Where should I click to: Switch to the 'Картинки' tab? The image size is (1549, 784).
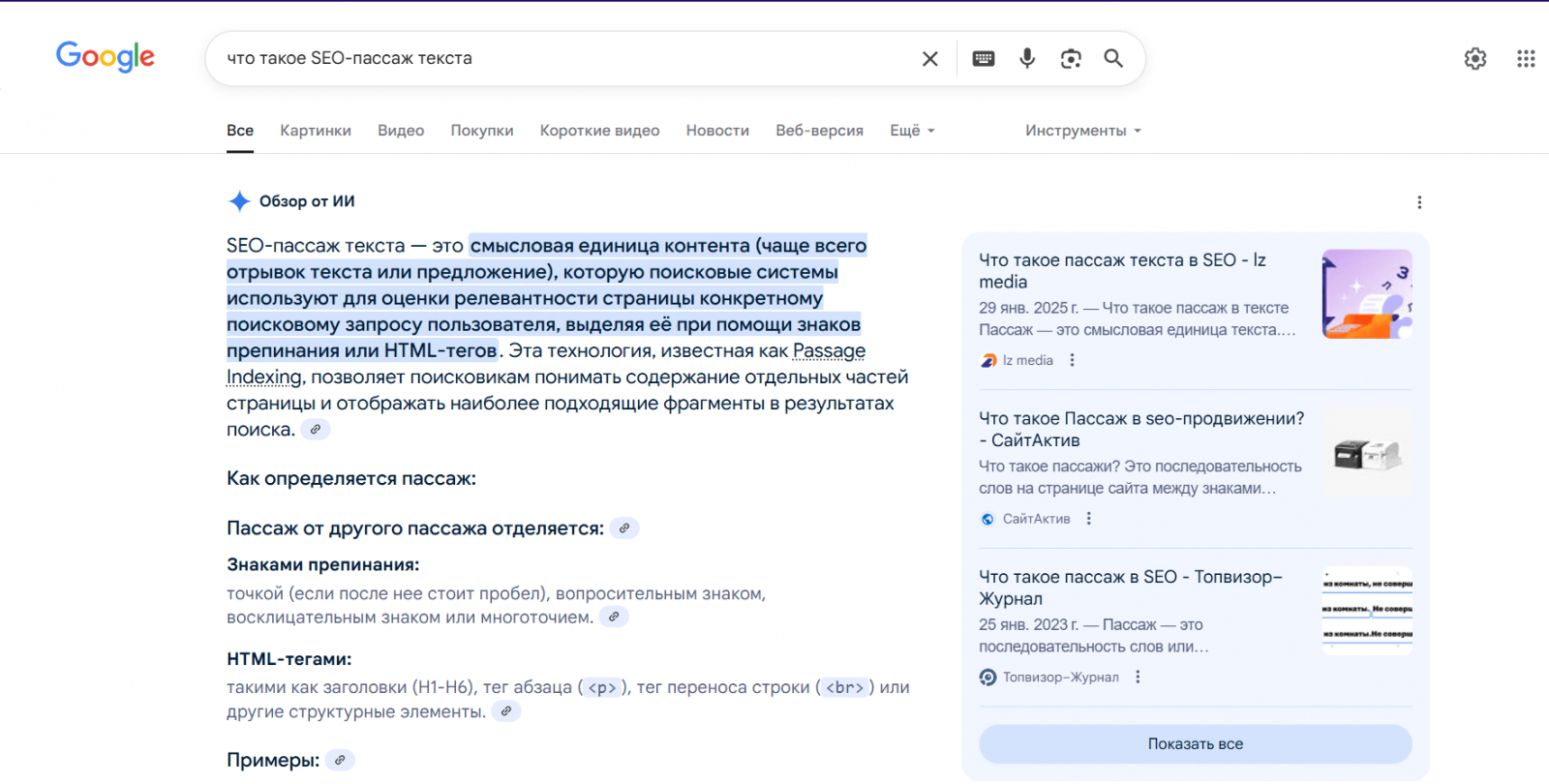click(x=316, y=131)
